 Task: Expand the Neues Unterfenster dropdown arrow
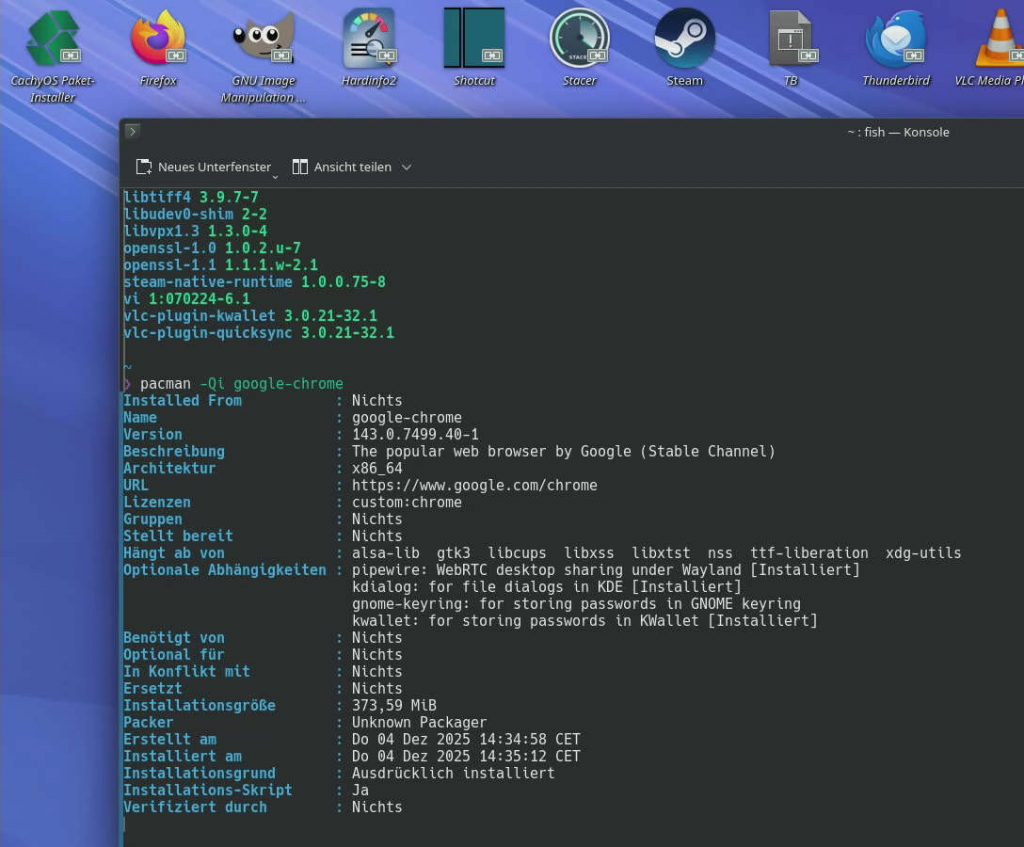point(275,177)
